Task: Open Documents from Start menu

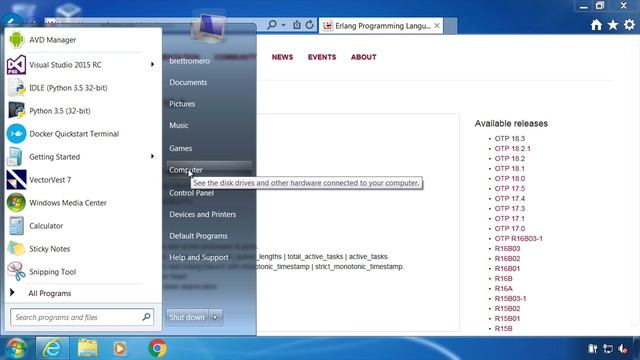Action: 188,82
